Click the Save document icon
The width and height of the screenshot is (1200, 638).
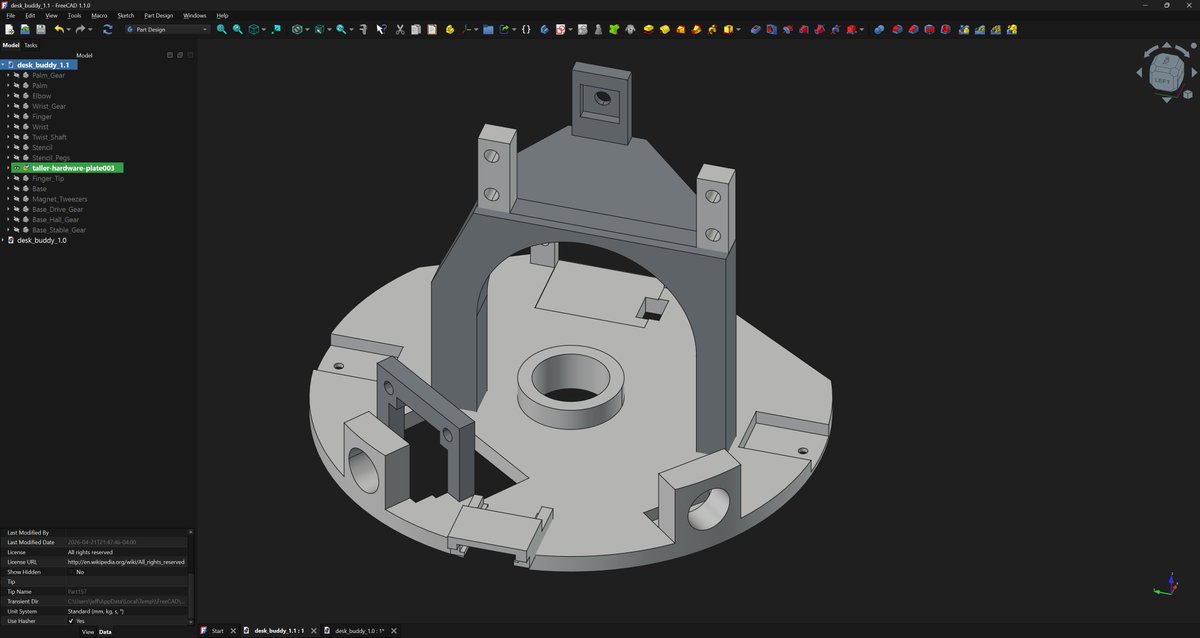[x=41, y=29]
